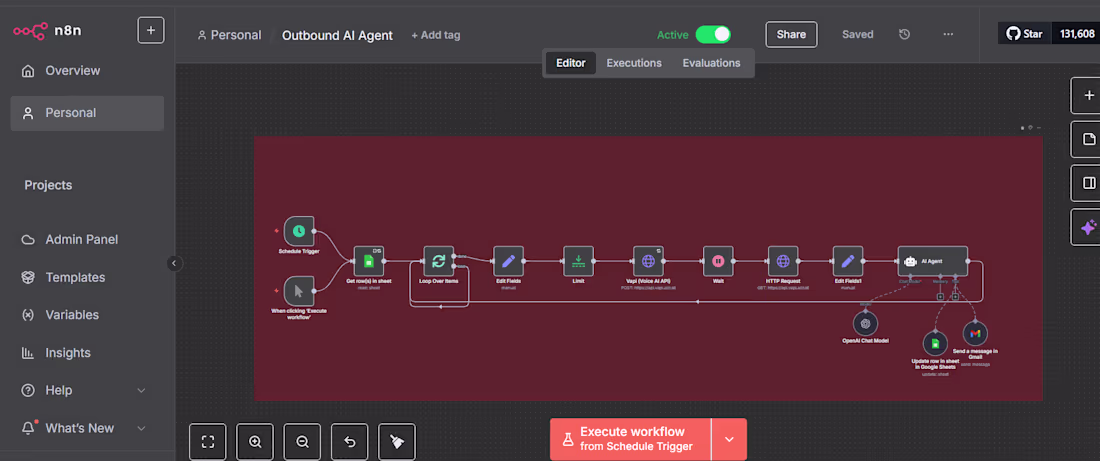Open Personal in the sidebar
This screenshot has width=1100, height=461.
point(87,113)
